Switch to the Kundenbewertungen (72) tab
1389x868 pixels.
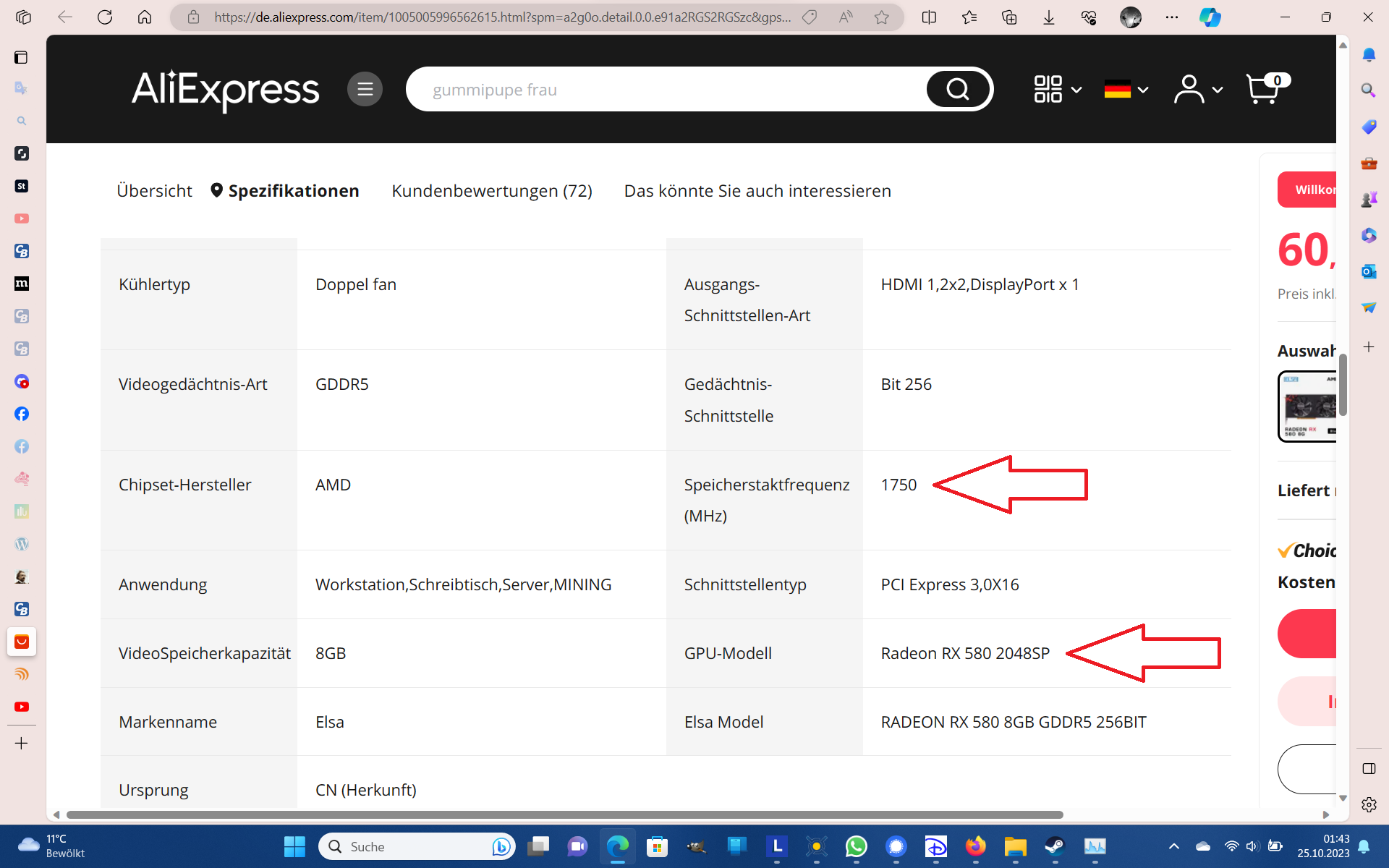pyautogui.click(x=492, y=191)
